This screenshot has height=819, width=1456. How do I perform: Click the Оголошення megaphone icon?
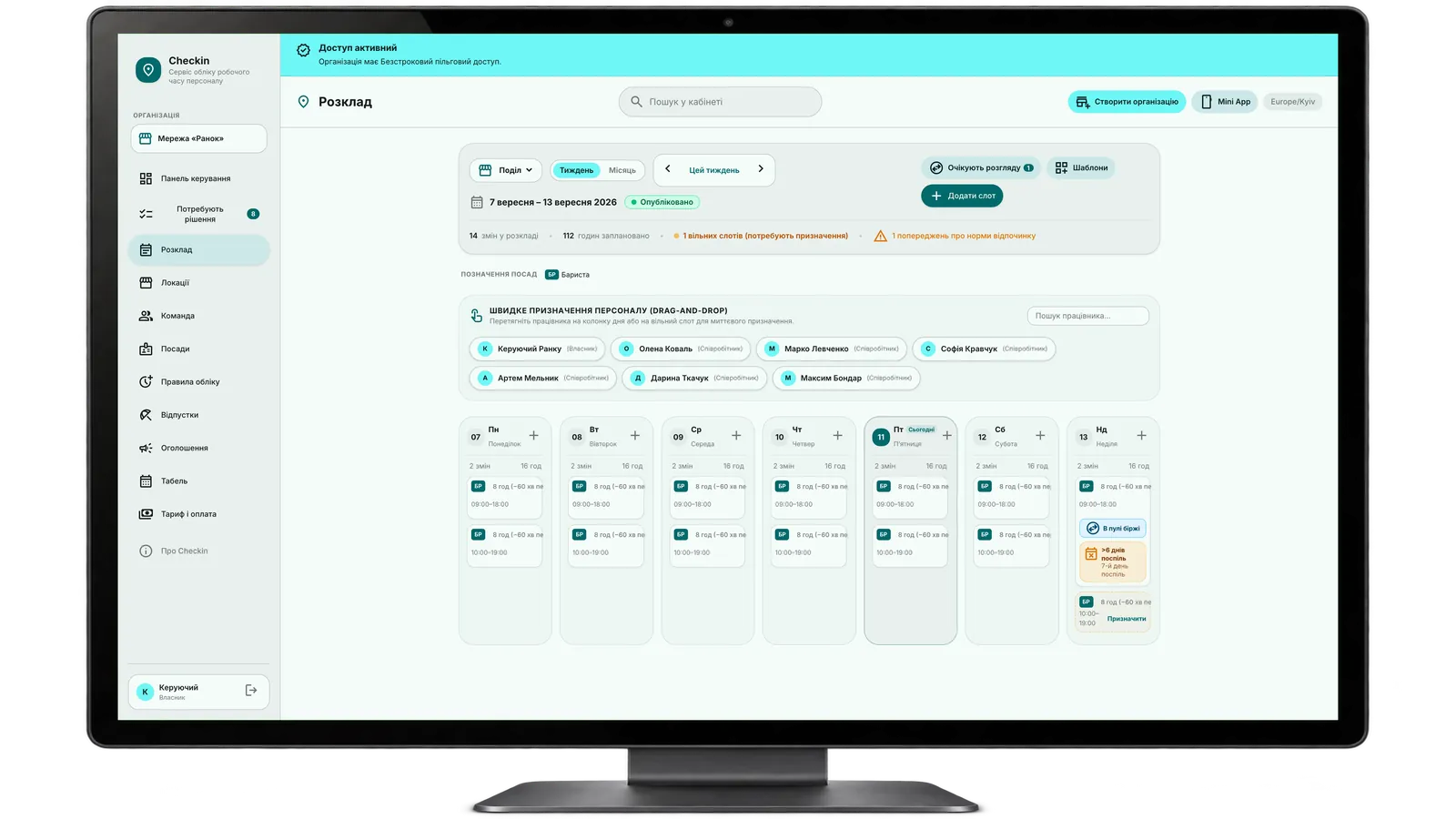coord(146,449)
